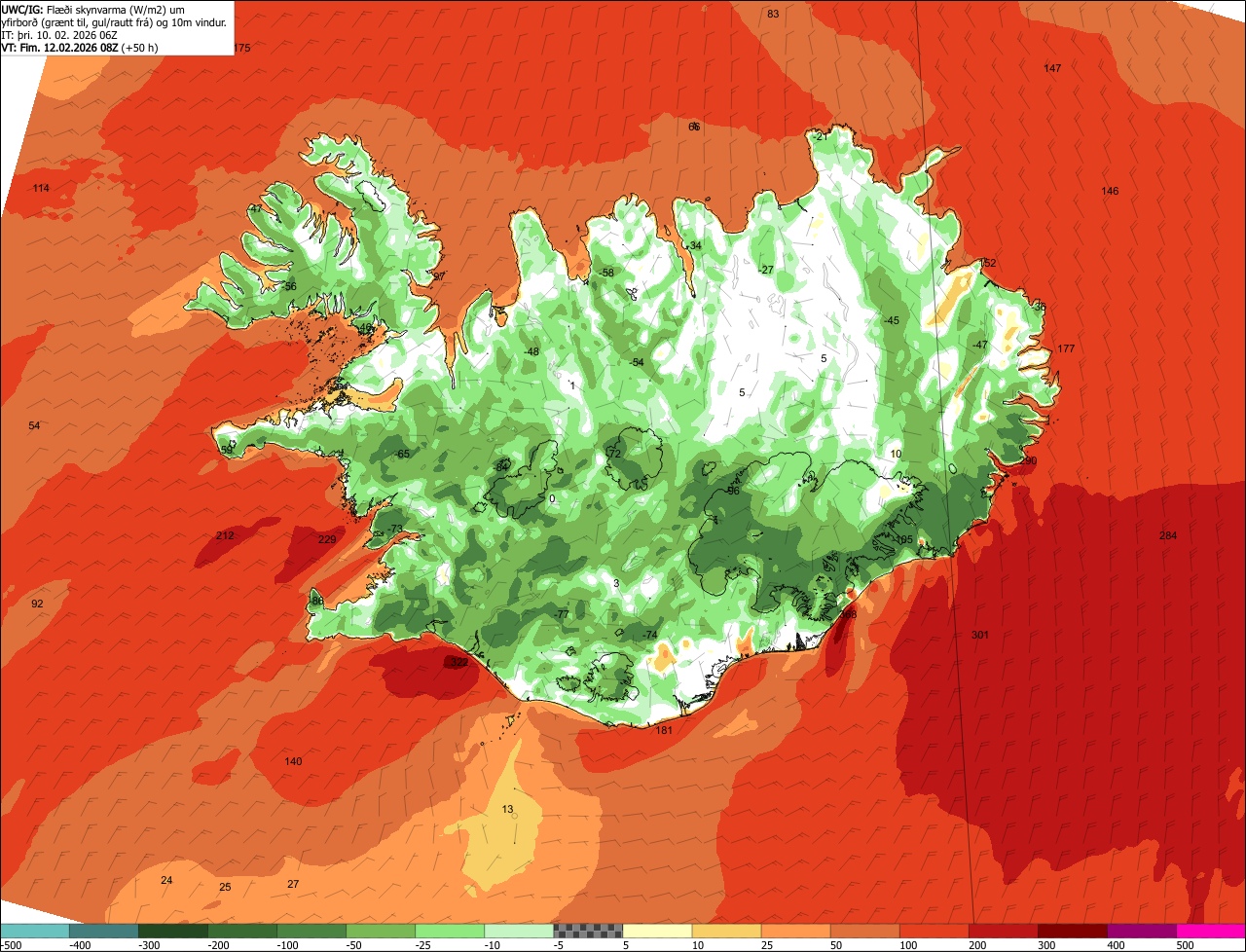The width and height of the screenshot is (1246, 952).
Task: Click the legend swatch between -500 and -400
Action: click(35, 931)
